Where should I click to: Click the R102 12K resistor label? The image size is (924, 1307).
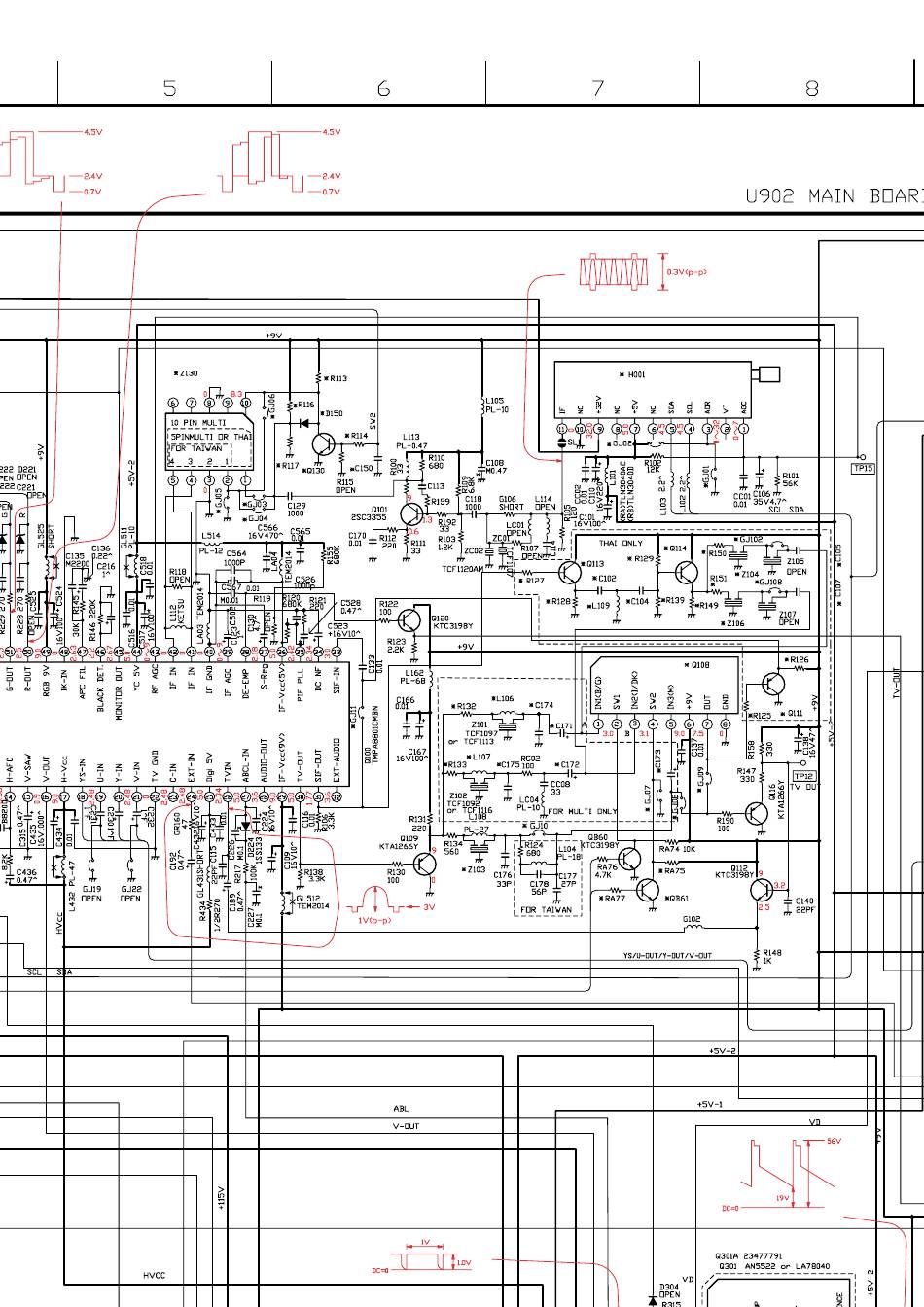point(653,467)
